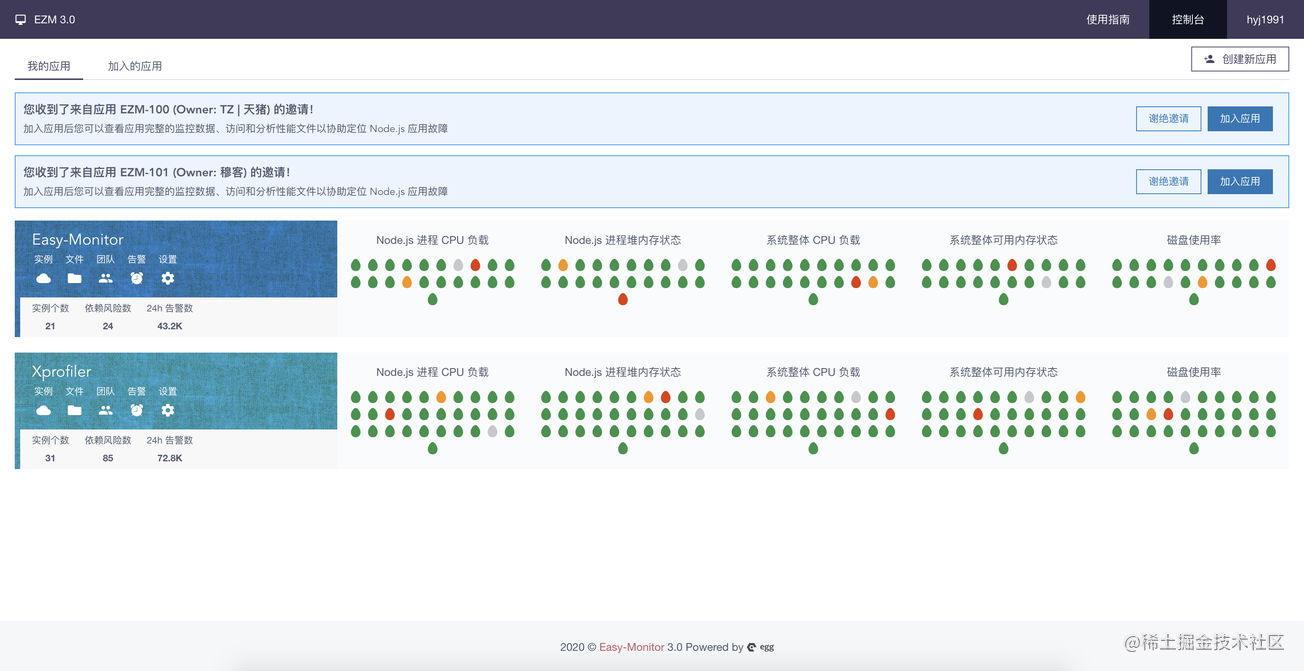Click the 创建新应用 button
This screenshot has width=1304, height=671.
(x=1240, y=59)
